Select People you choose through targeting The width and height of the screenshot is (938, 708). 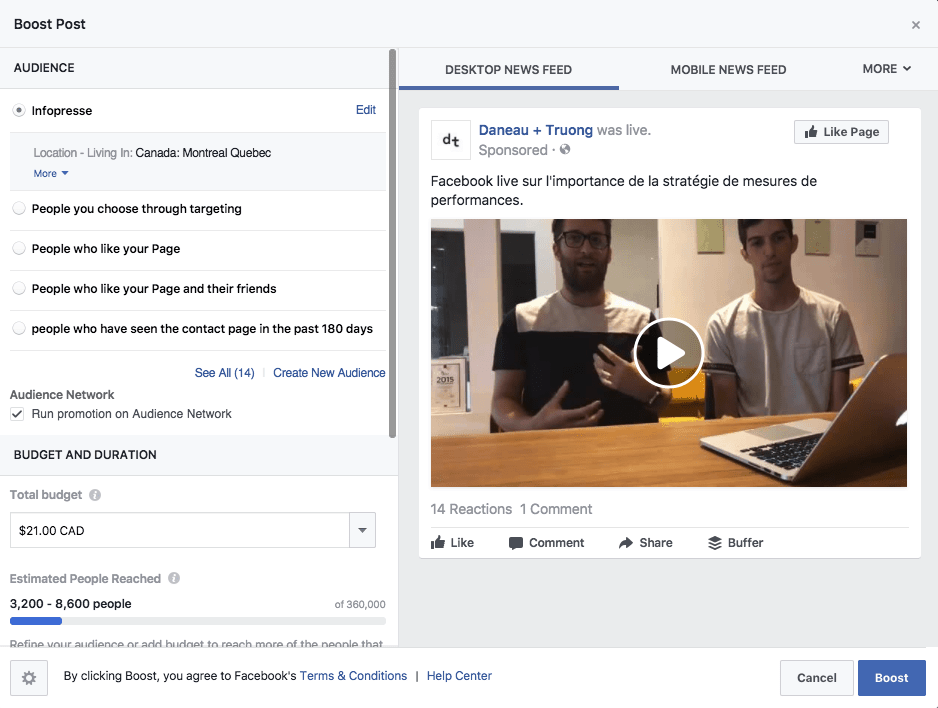coord(19,209)
